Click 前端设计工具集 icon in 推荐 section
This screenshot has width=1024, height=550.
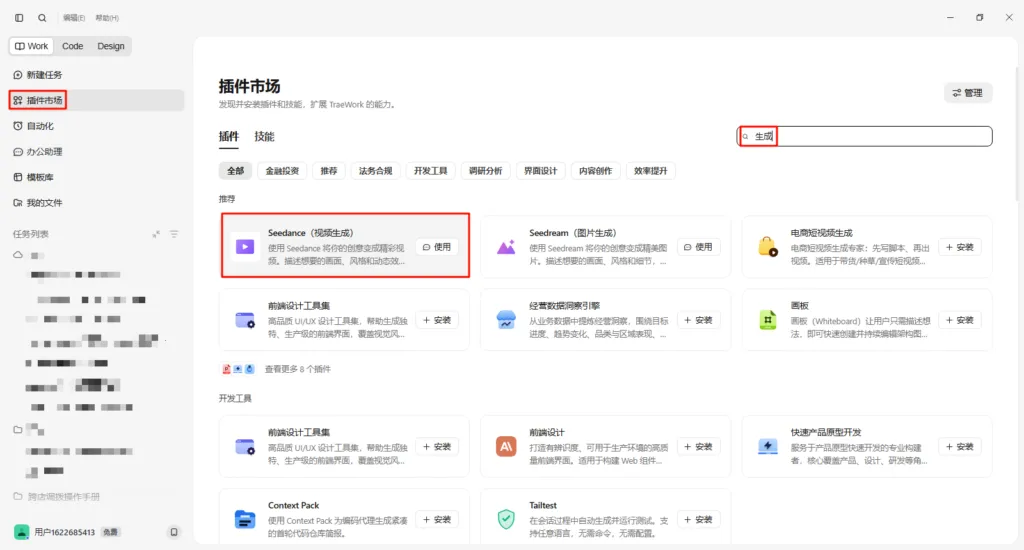pos(245,320)
